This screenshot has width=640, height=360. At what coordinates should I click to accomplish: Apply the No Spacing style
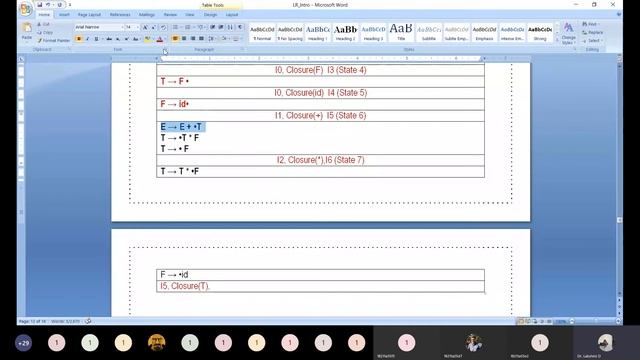[290, 32]
